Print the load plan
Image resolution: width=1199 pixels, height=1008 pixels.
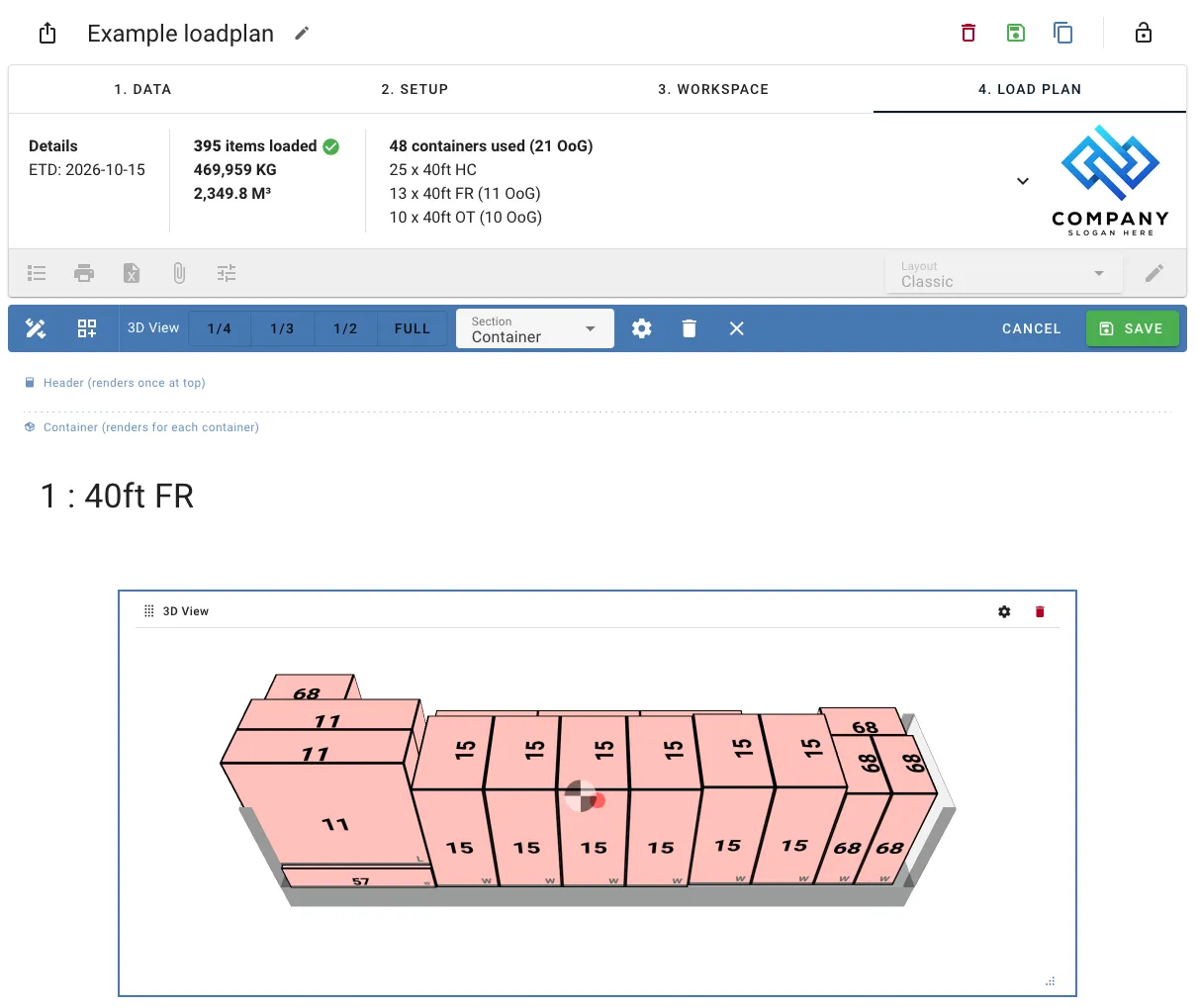point(84,273)
